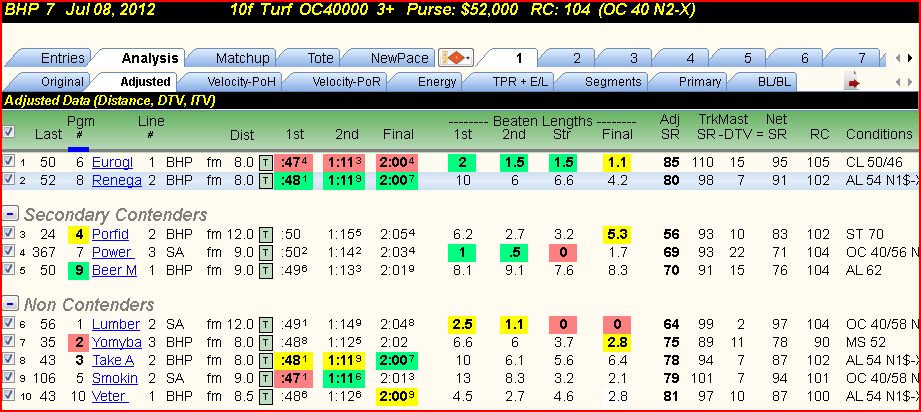
Task: Click the T turf icon in Porfid row
Action: (x=265, y=235)
